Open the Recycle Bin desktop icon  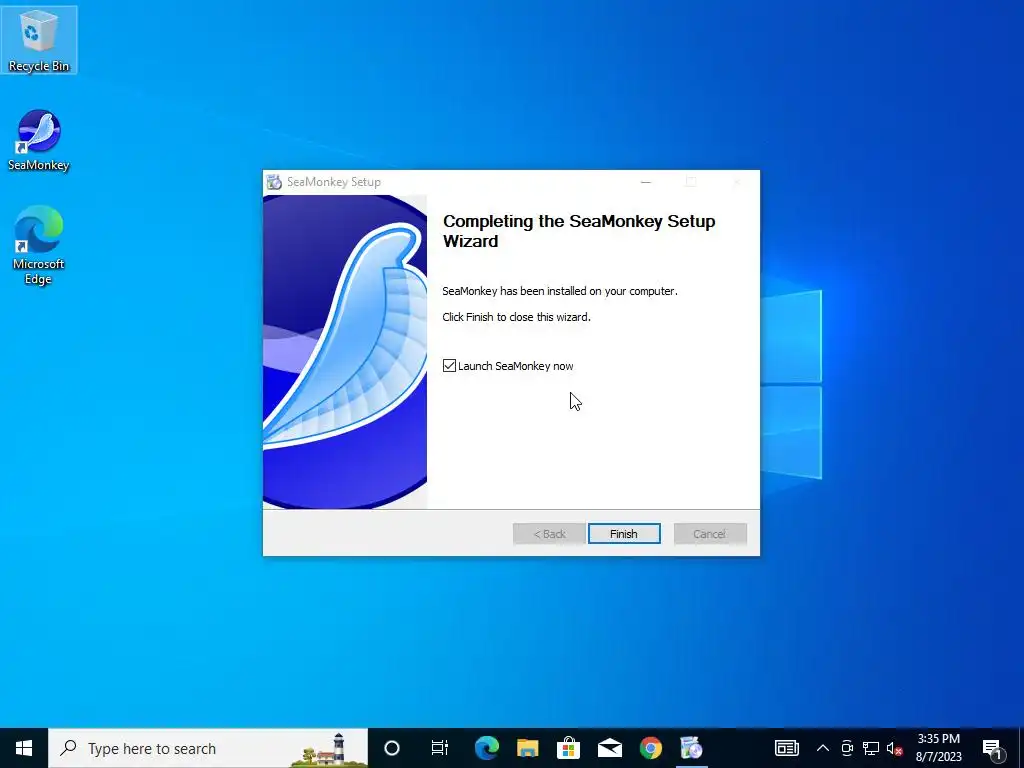point(39,40)
